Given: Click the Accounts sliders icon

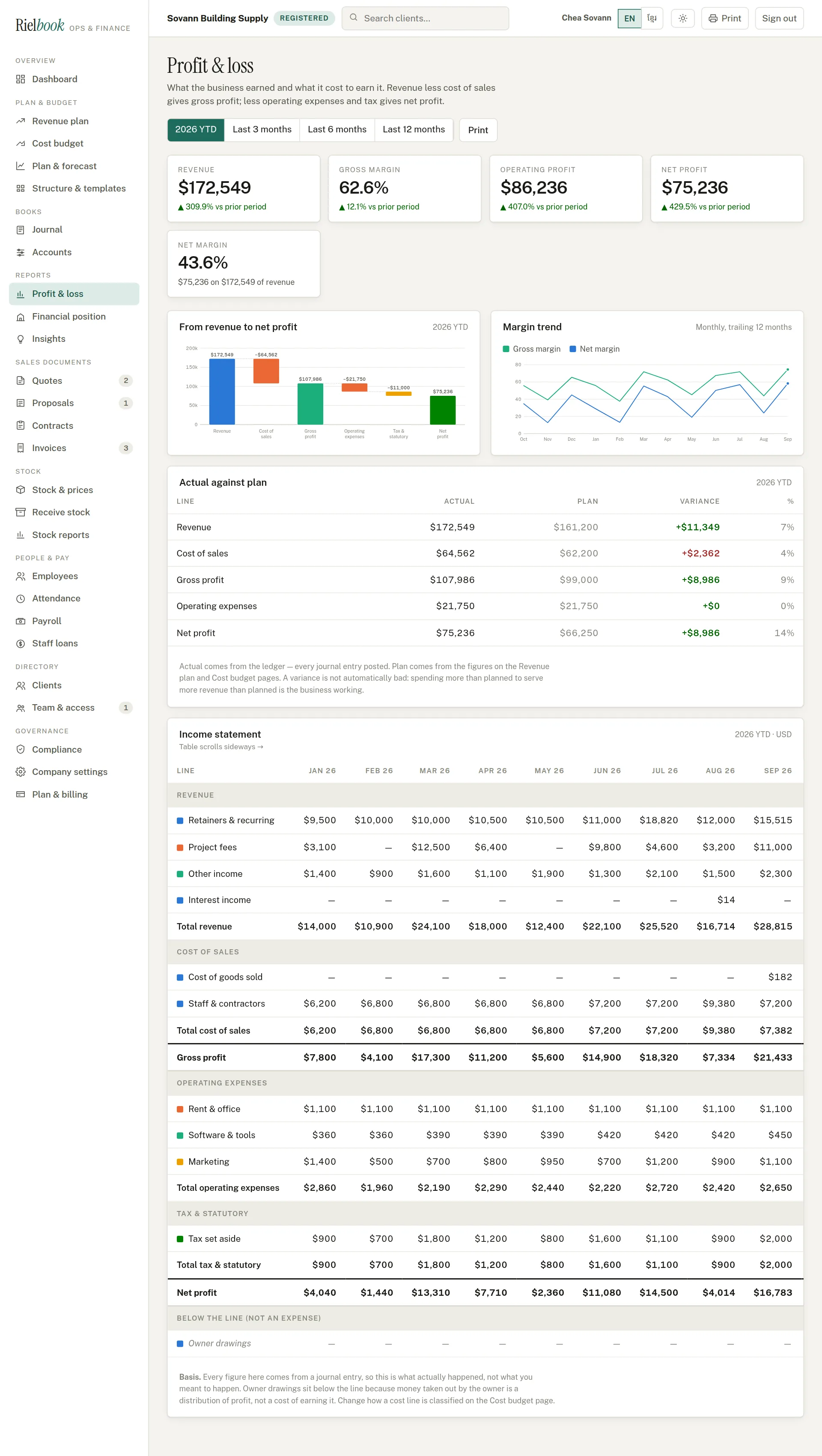Looking at the screenshot, I should (x=21, y=252).
